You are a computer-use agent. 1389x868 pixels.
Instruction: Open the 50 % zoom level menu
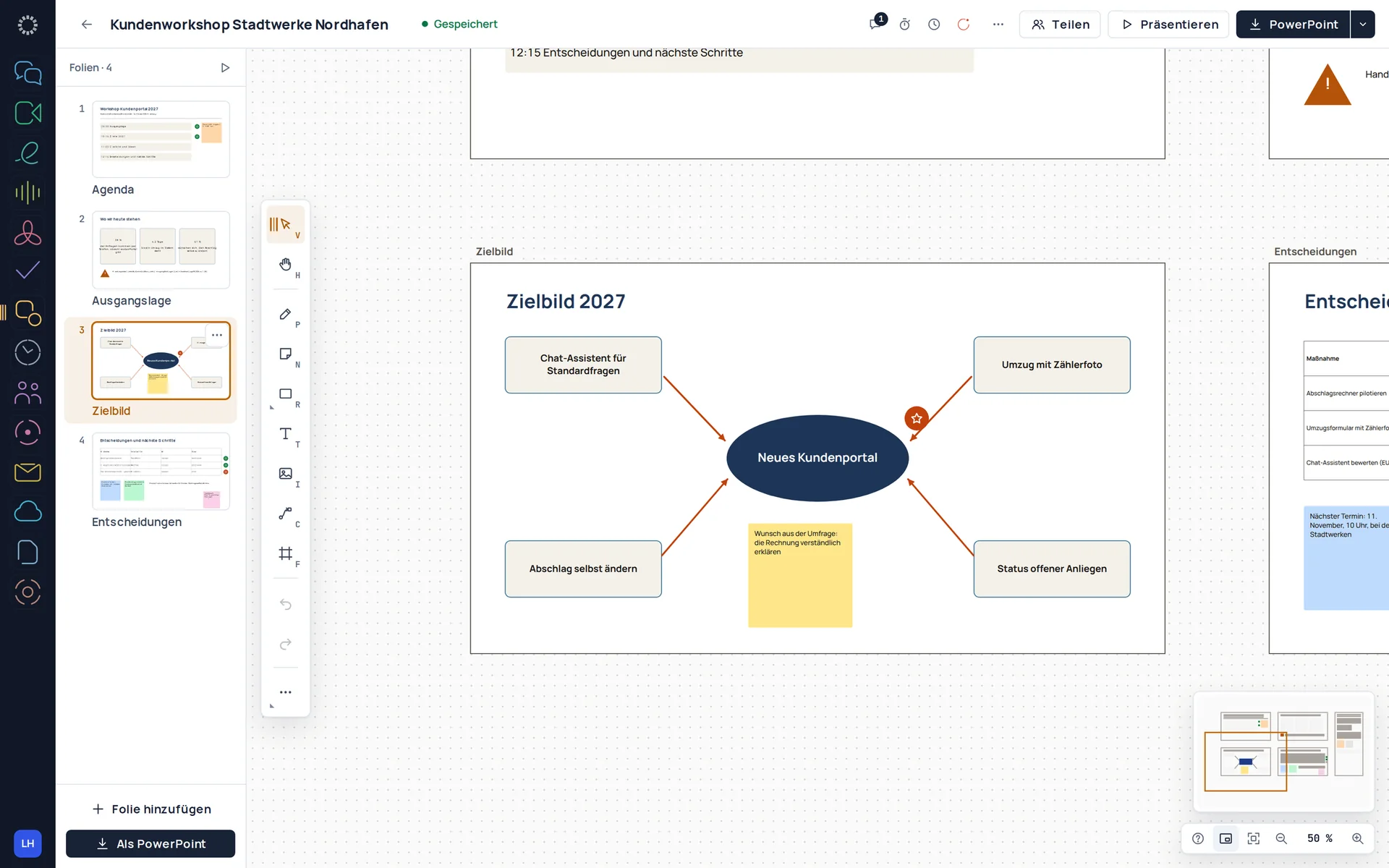pyautogui.click(x=1320, y=838)
